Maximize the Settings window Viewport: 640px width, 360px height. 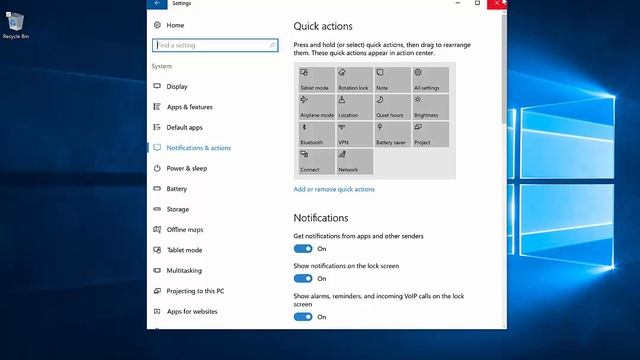477,3
